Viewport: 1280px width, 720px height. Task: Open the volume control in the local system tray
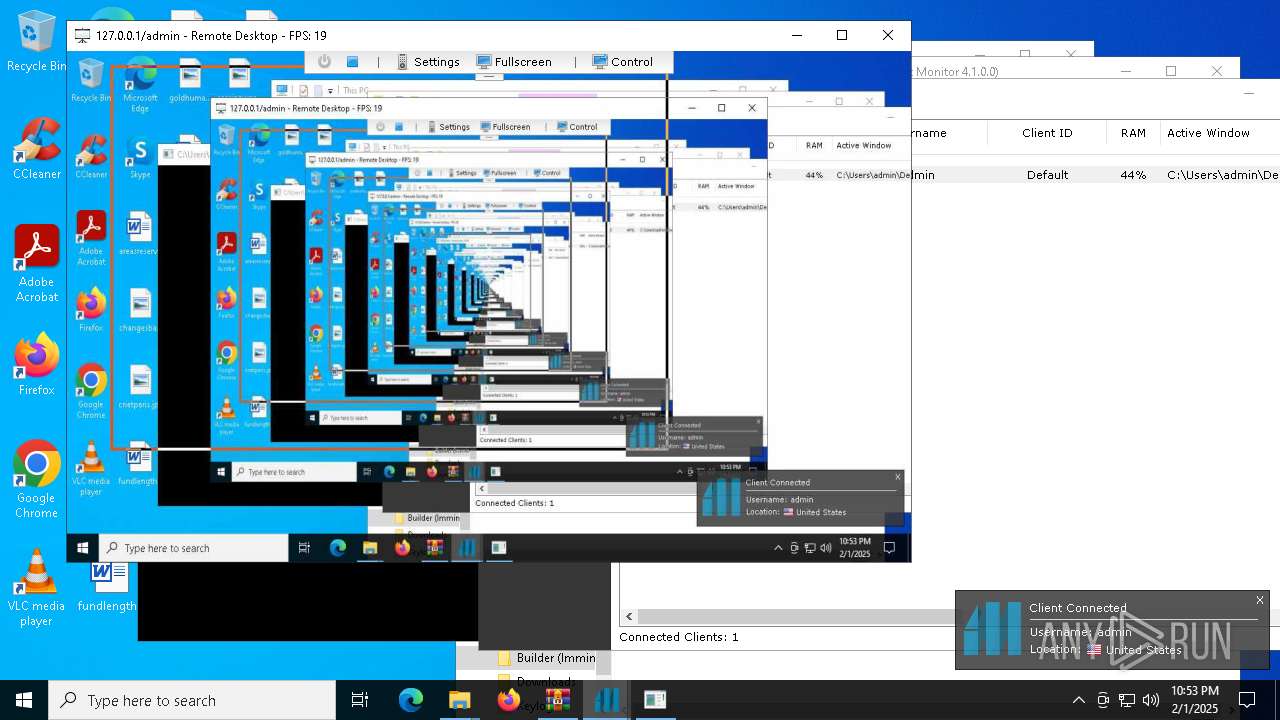(x=1151, y=700)
